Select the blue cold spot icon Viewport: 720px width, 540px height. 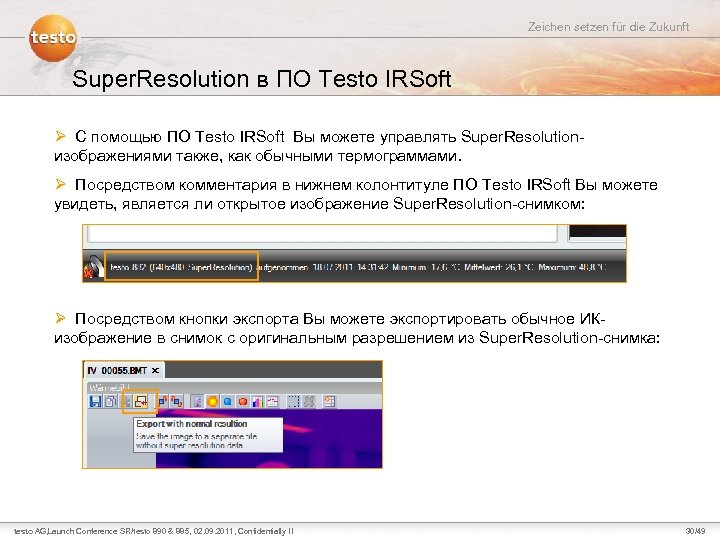click(227, 402)
